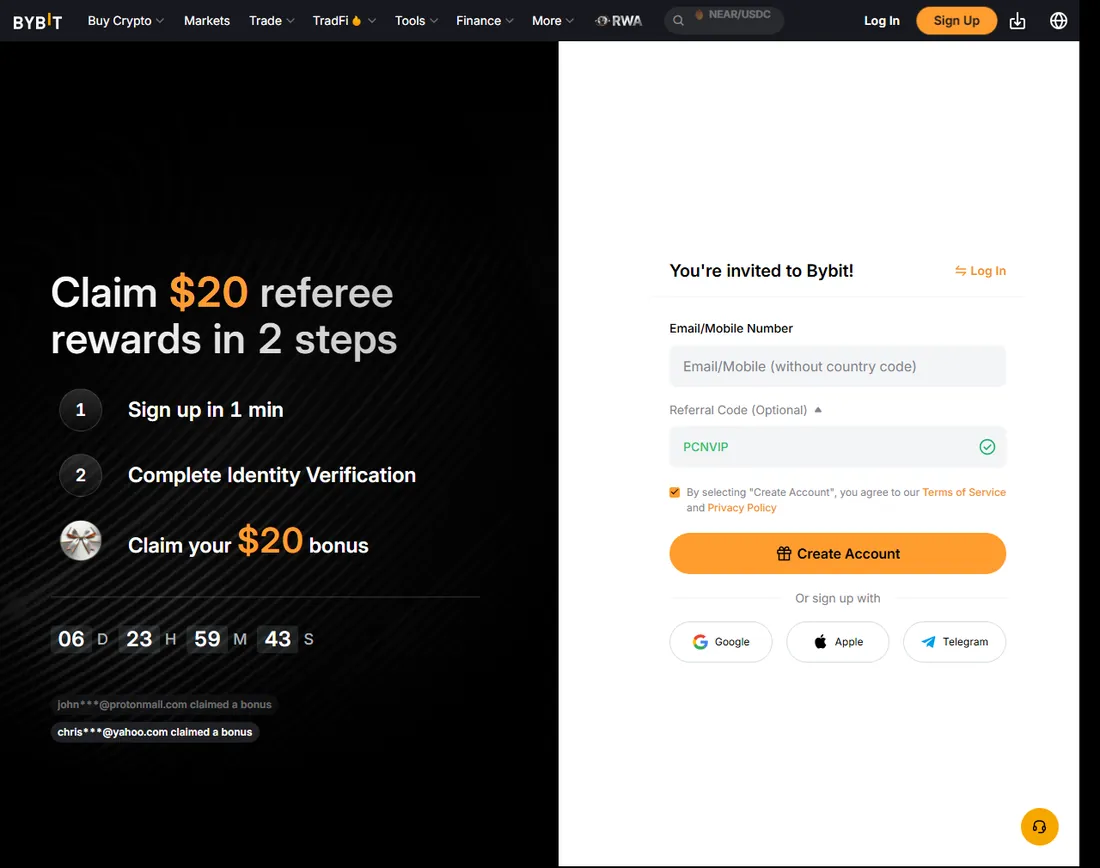Open the app download icon
Image resolution: width=1100 pixels, height=868 pixels.
(x=1017, y=21)
